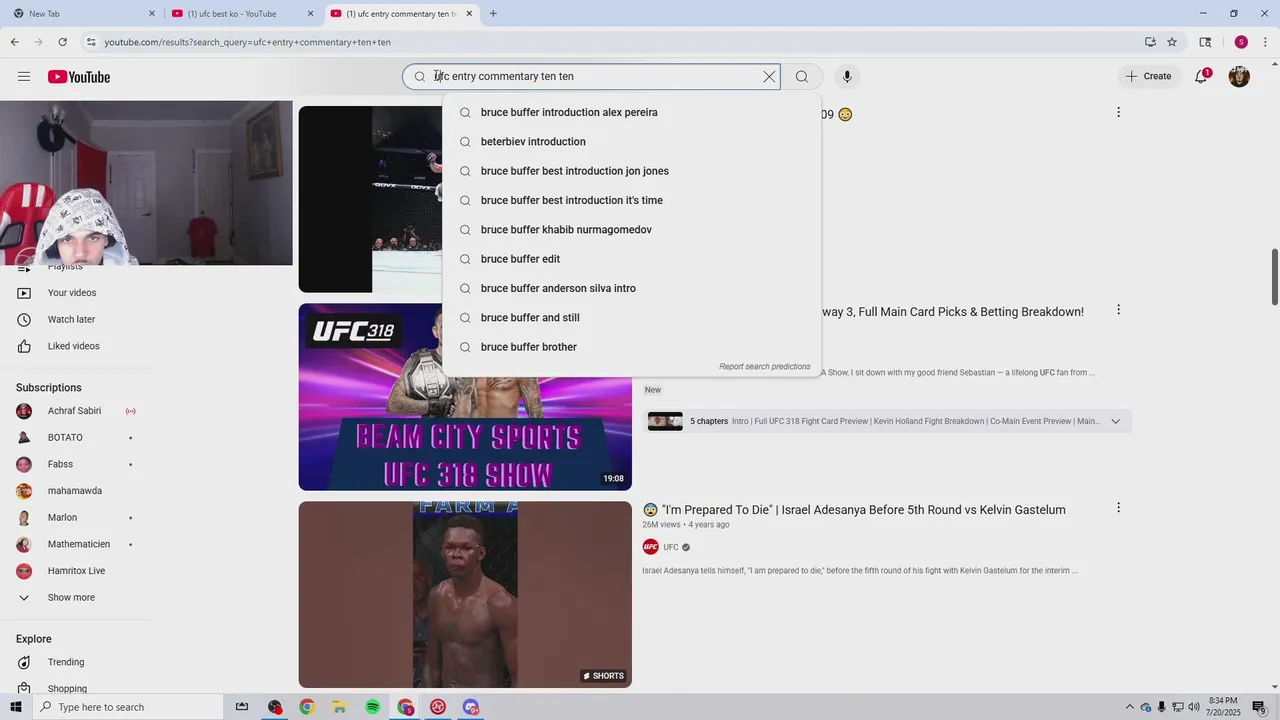Start voice search with microphone icon
This screenshot has height=720, width=1280.
847,77
